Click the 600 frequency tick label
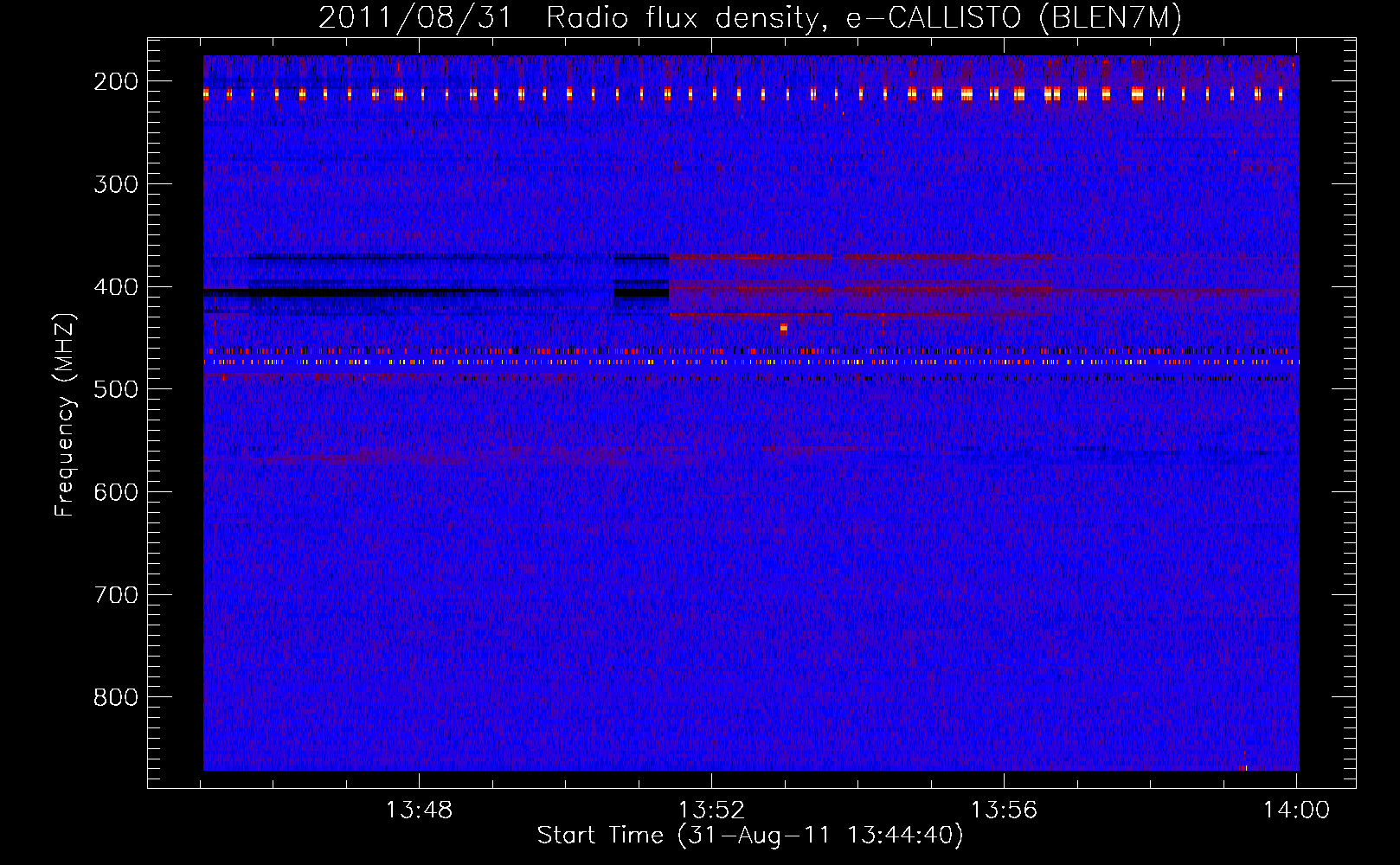 (116, 492)
